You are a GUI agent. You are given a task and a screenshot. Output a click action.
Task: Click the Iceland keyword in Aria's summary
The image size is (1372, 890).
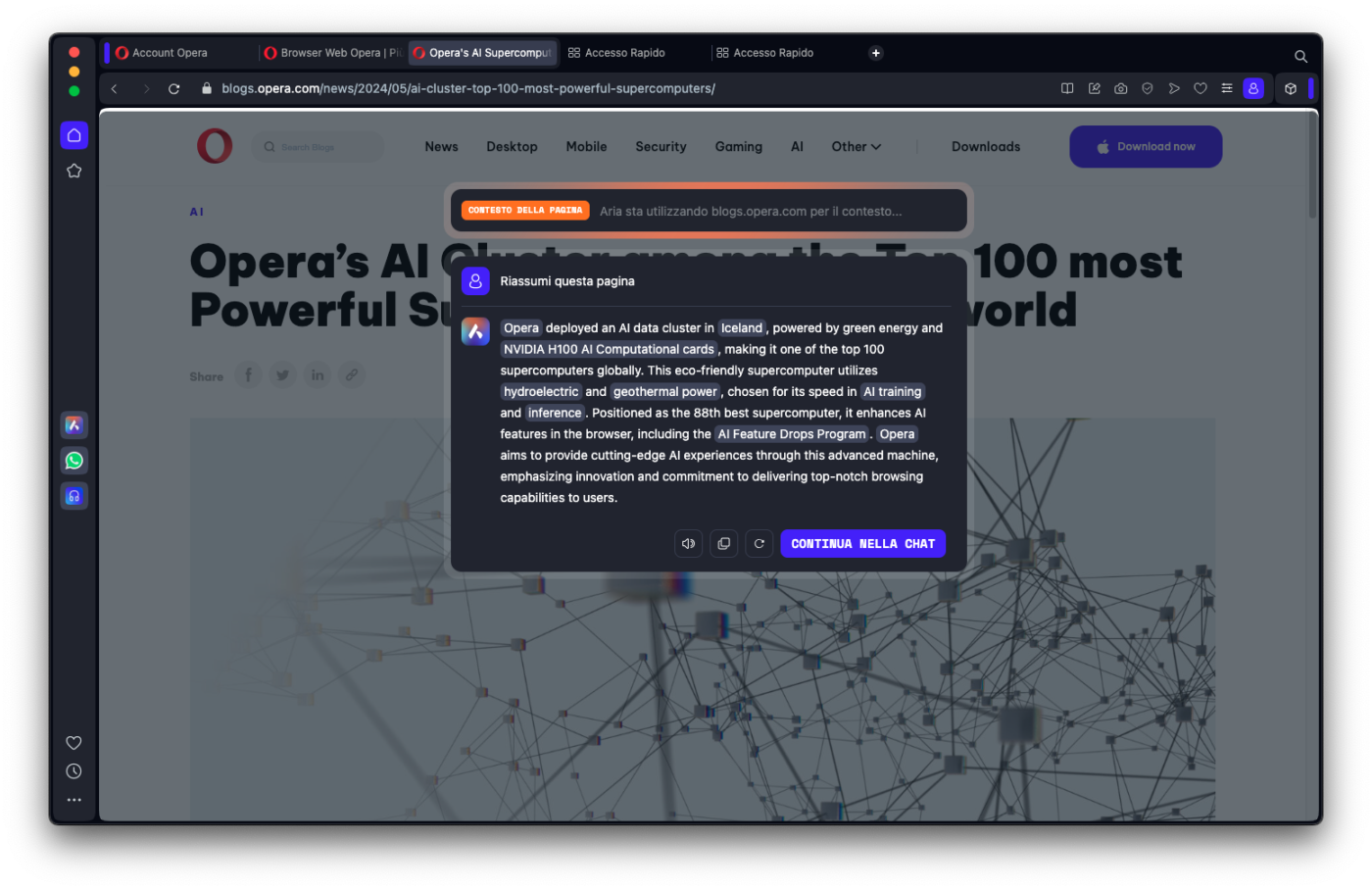click(x=741, y=328)
